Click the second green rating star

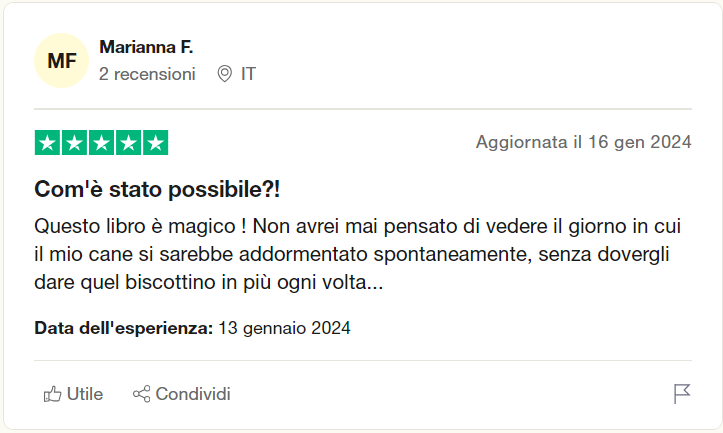click(74, 143)
